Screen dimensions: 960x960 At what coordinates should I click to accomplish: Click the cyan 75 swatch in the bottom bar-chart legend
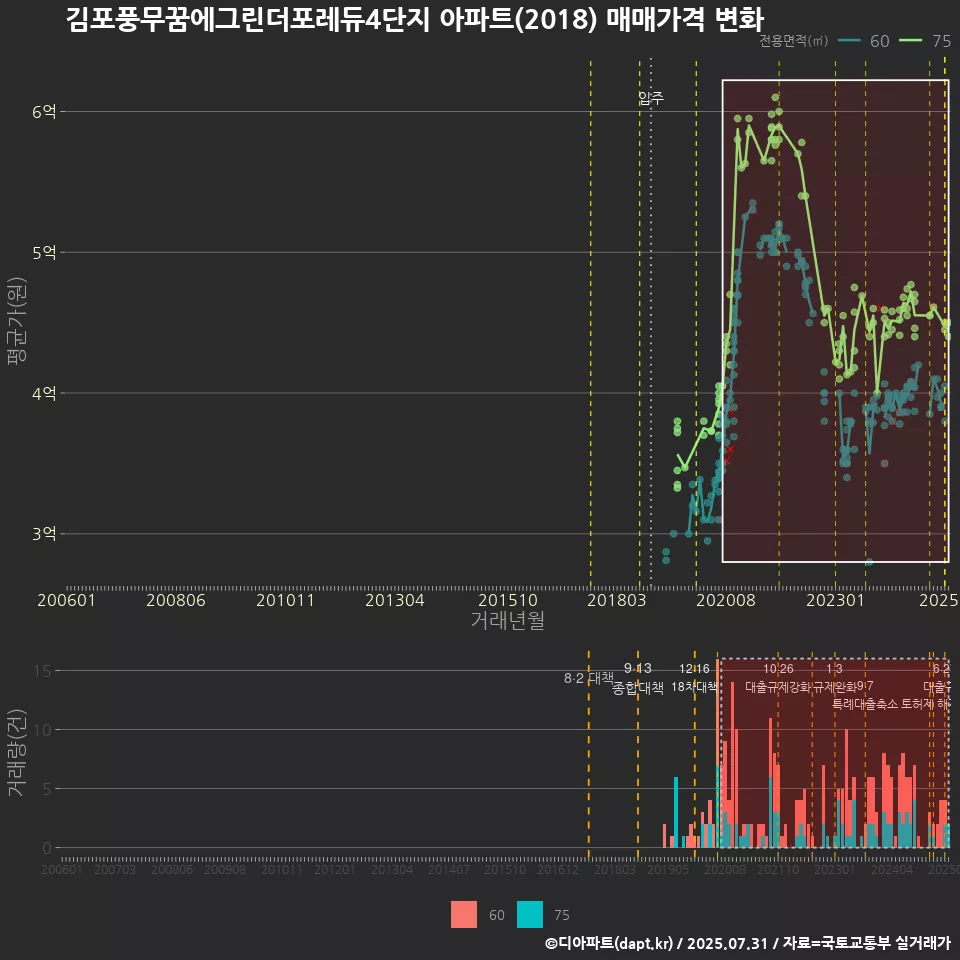pyautogui.click(x=530, y=915)
